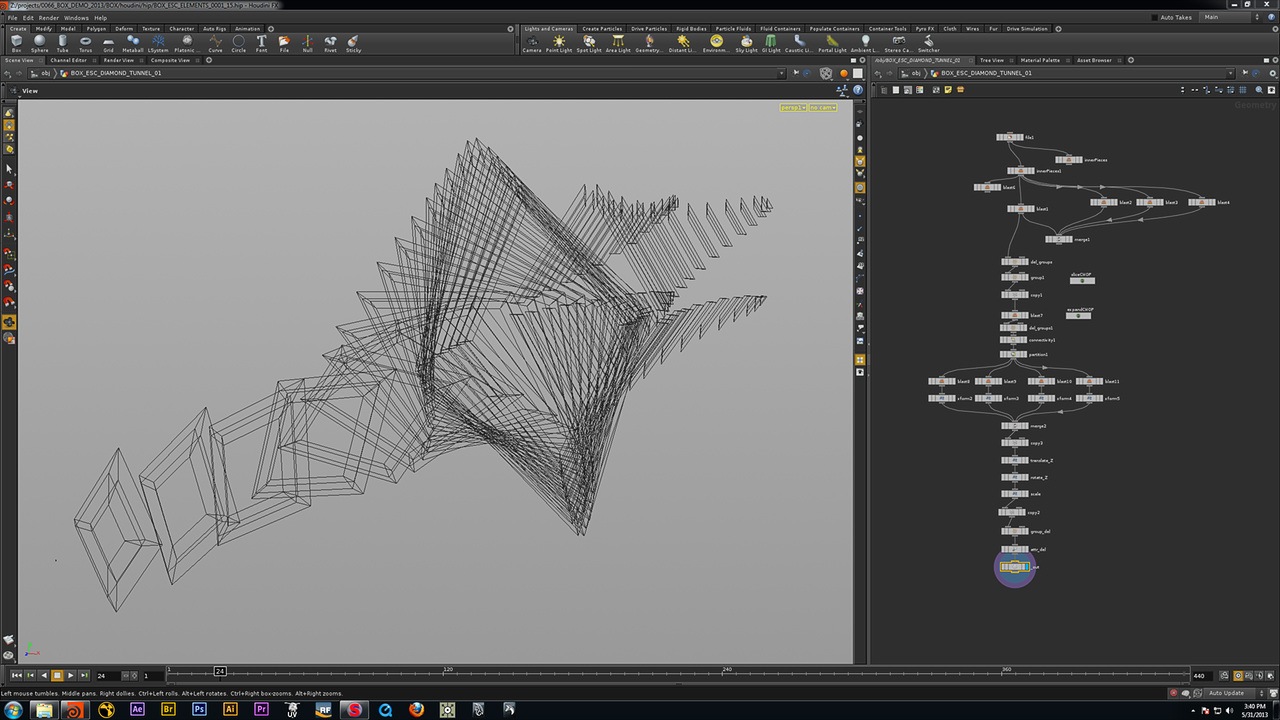Add a Point Light from shelf
This screenshot has height=720, width=1280.
click(559, 43)
